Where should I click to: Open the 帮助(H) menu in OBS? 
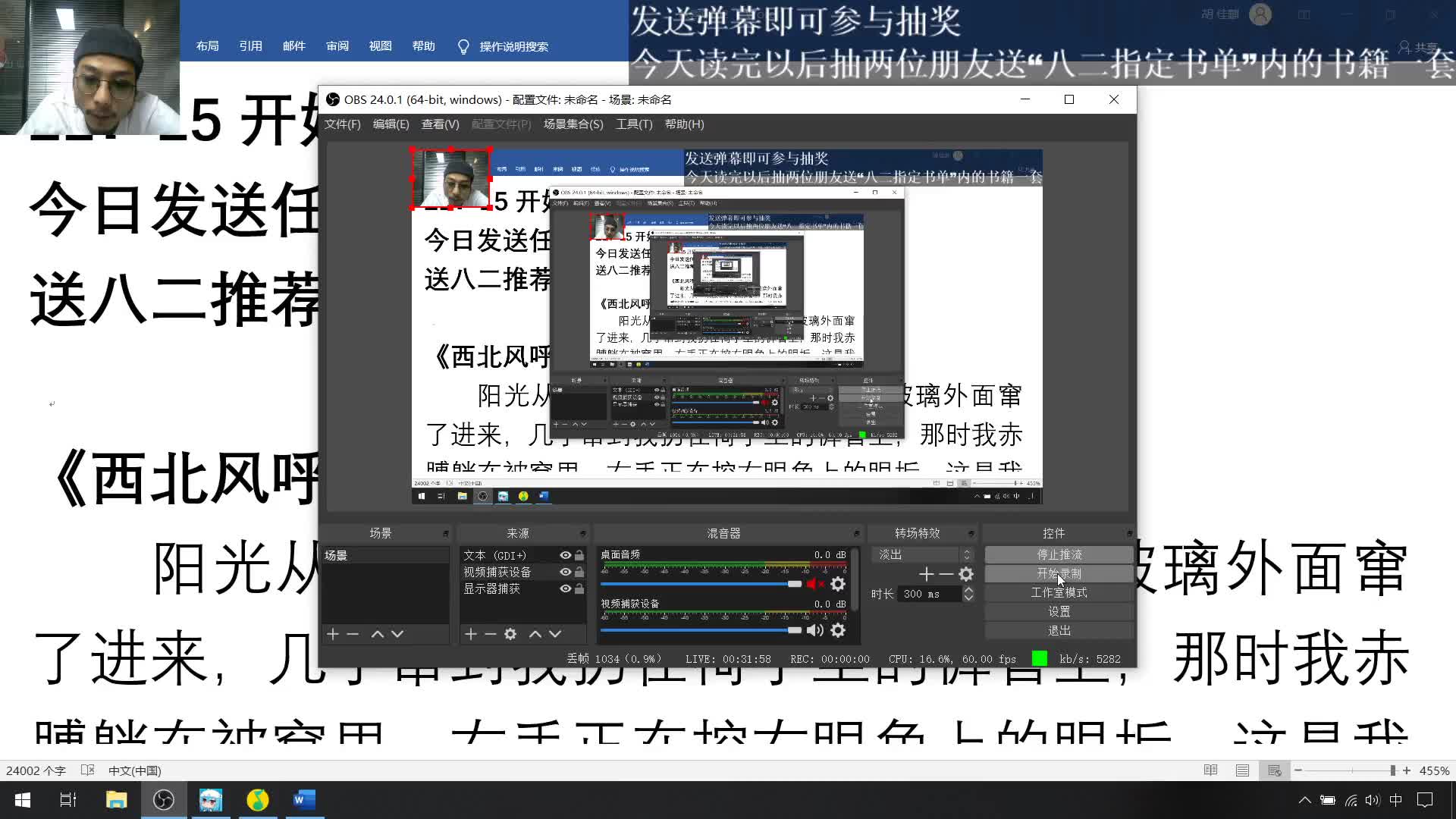tap(685, 124)
